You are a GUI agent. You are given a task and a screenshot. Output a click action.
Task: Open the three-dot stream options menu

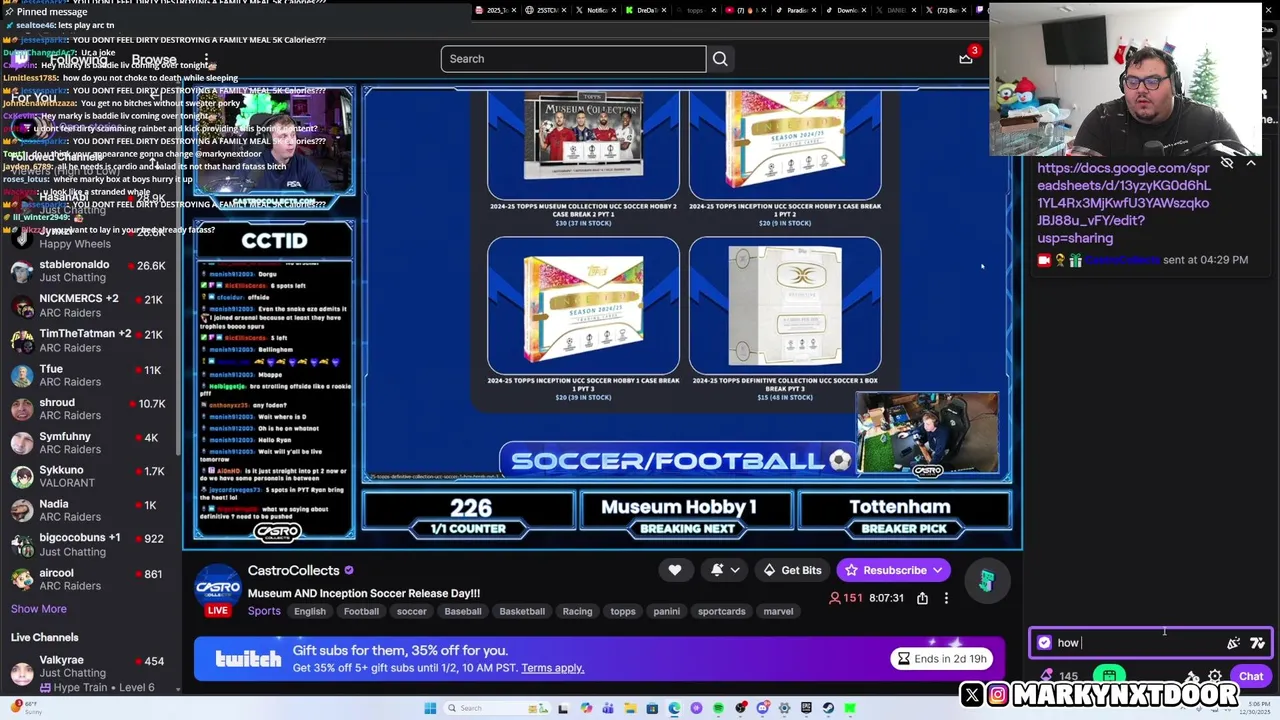[x=946, y=598]
